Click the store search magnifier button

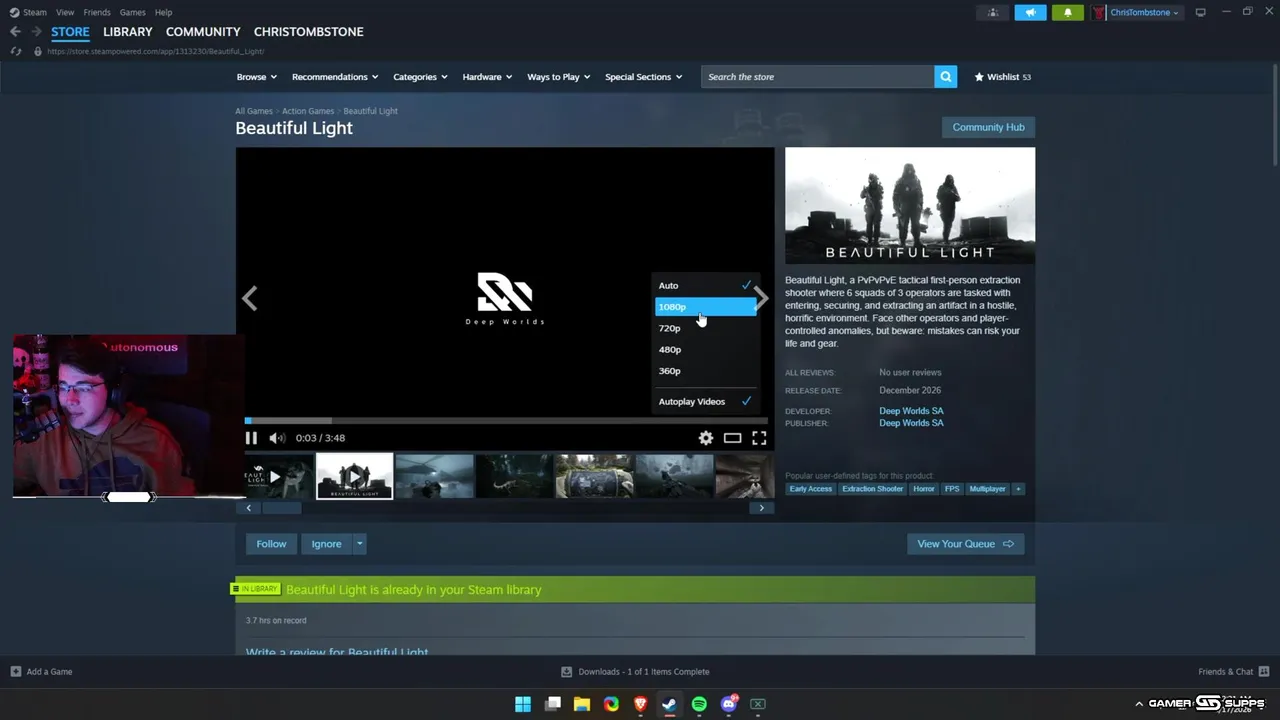(x=945, y=77)
